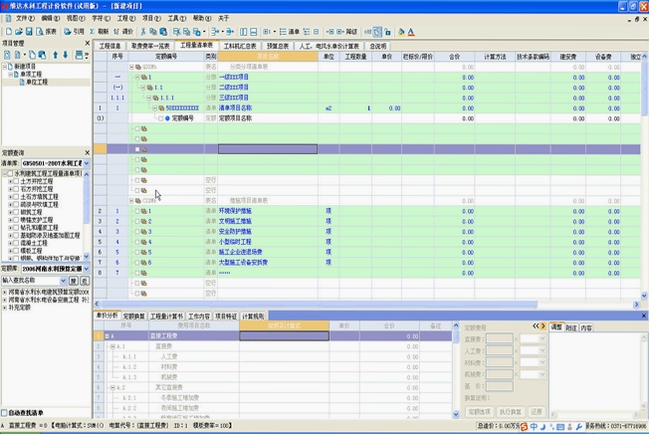Check the 土石方填筑工程 checkbox
Viewport: 649px width, 434px height.
coord(16,197)
